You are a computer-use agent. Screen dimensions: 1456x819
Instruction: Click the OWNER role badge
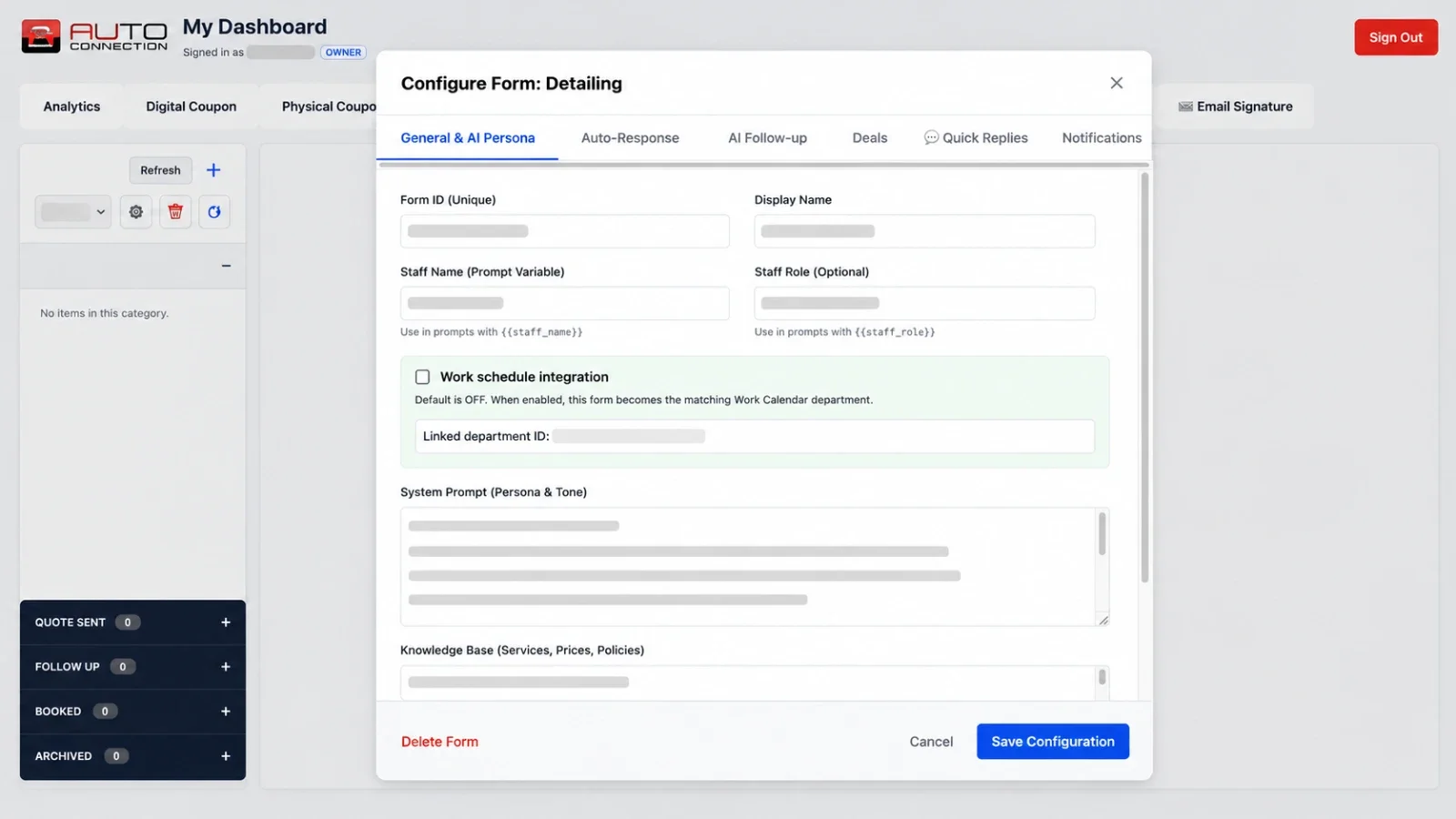click(x=343, y=52)
